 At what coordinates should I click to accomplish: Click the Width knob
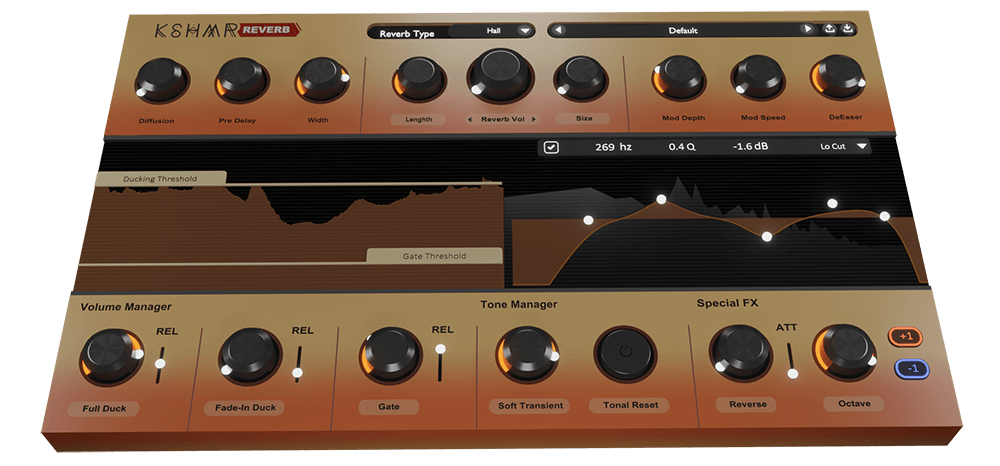pyautogui.click(x=322, y=79)
